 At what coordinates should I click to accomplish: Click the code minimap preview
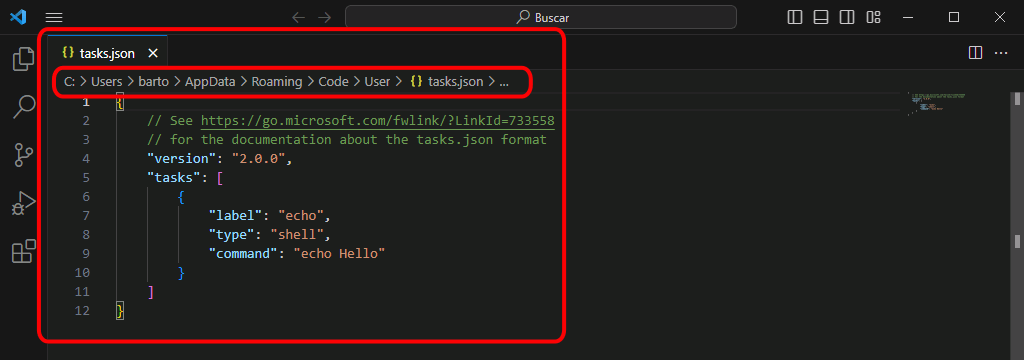tap(937, 104)
